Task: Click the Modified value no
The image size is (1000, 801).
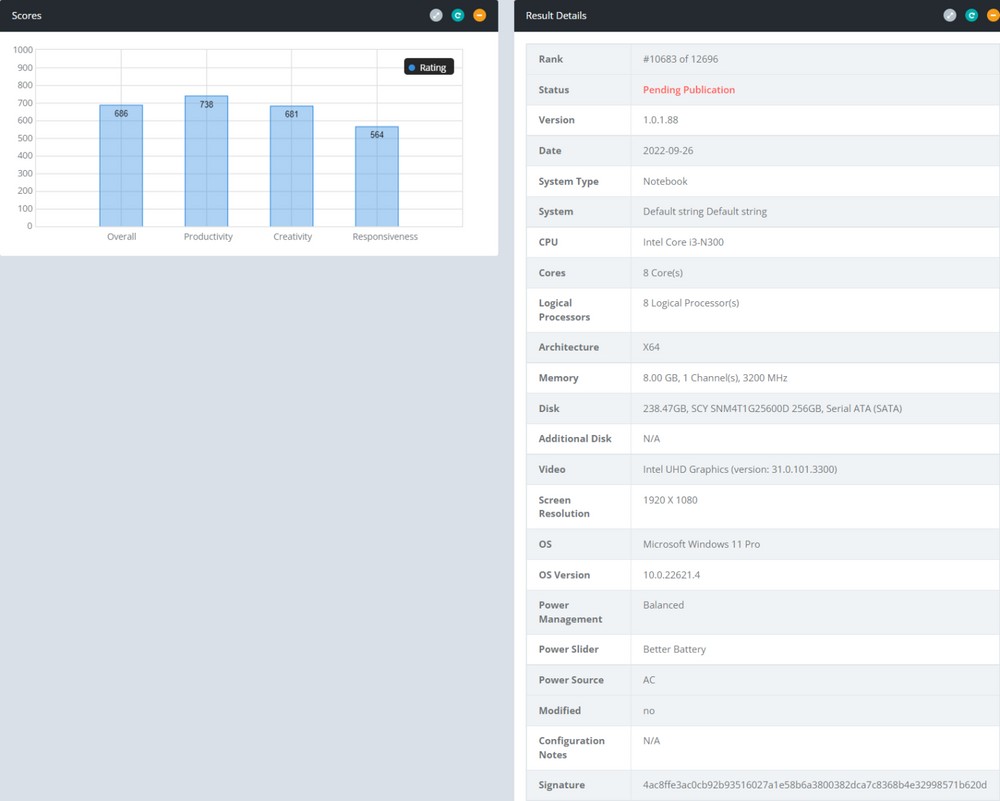Action: coord(649,711)
